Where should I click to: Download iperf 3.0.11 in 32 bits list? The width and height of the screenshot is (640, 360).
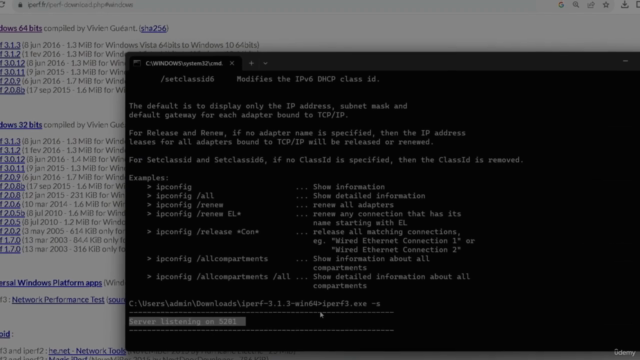pyautogui.click(x=12, y=168)
